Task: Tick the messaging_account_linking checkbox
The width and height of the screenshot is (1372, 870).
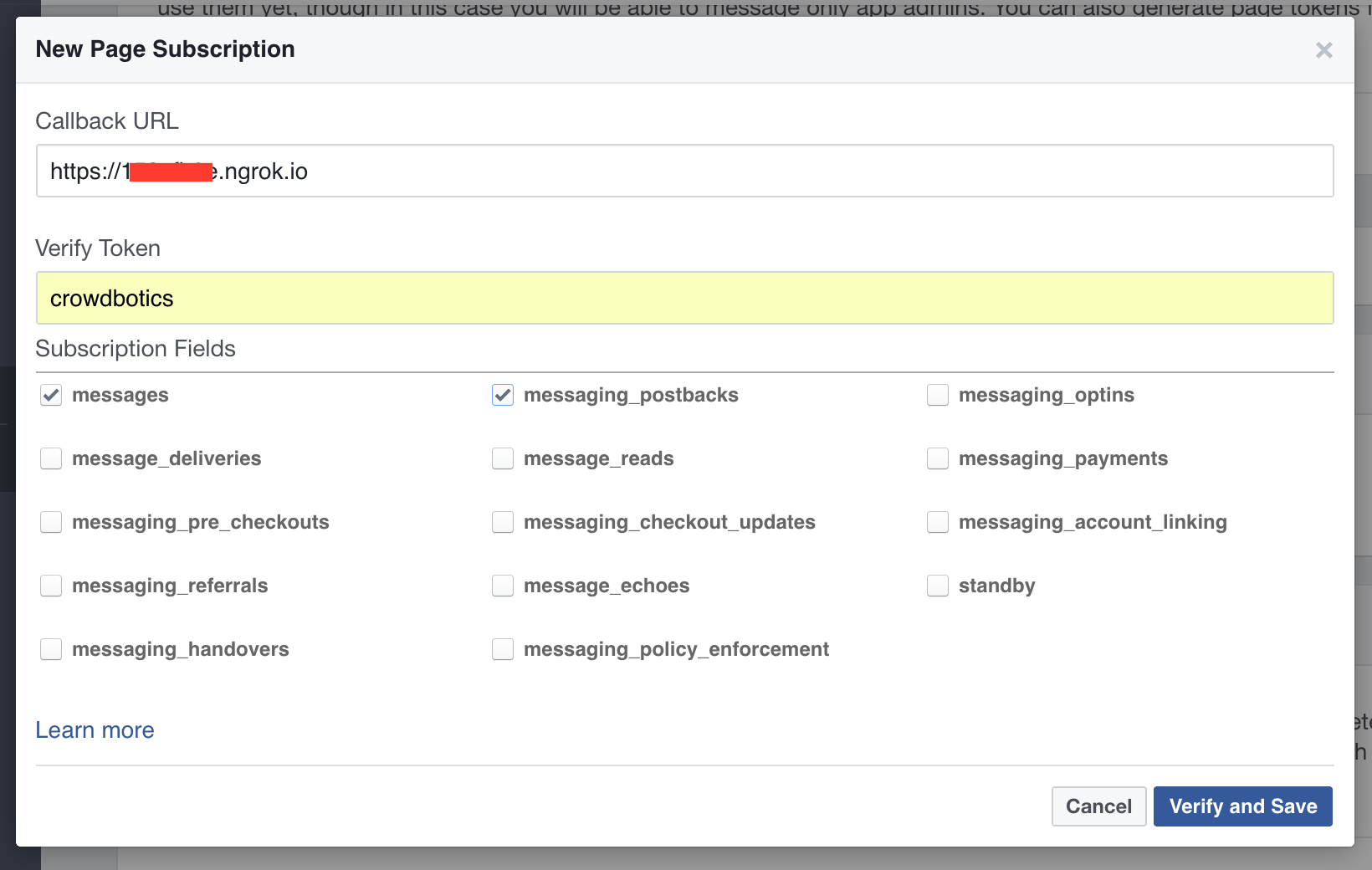Action: tap(938, 522)
